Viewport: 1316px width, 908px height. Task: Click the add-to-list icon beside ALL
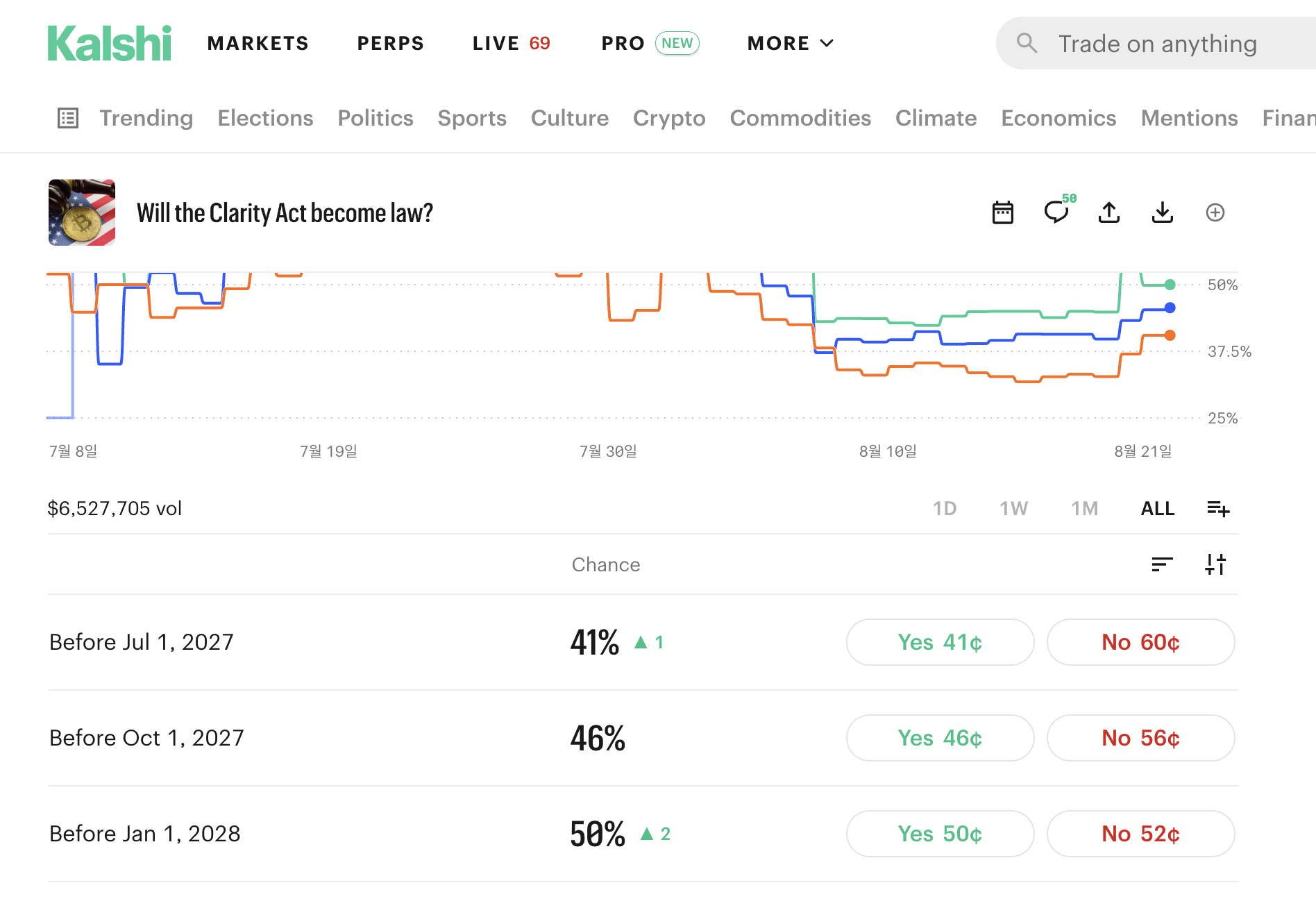(x=1218, y=509)
